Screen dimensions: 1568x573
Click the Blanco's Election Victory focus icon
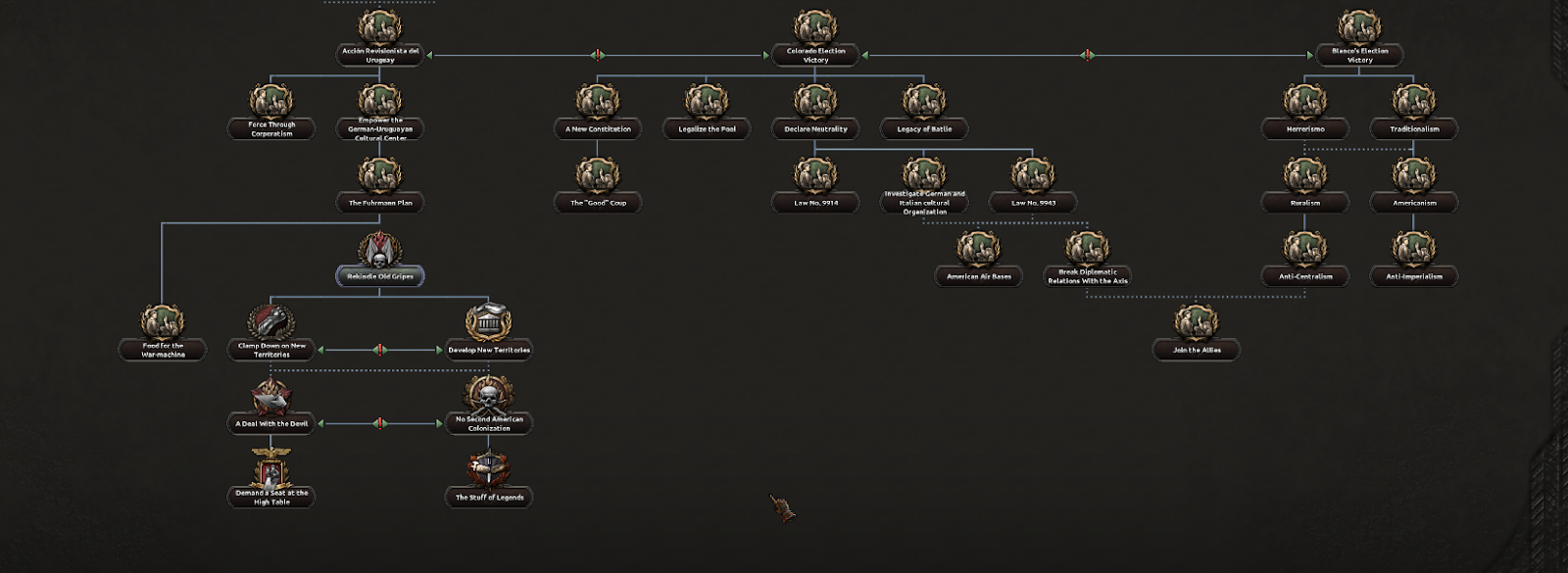click(1359, 27)
